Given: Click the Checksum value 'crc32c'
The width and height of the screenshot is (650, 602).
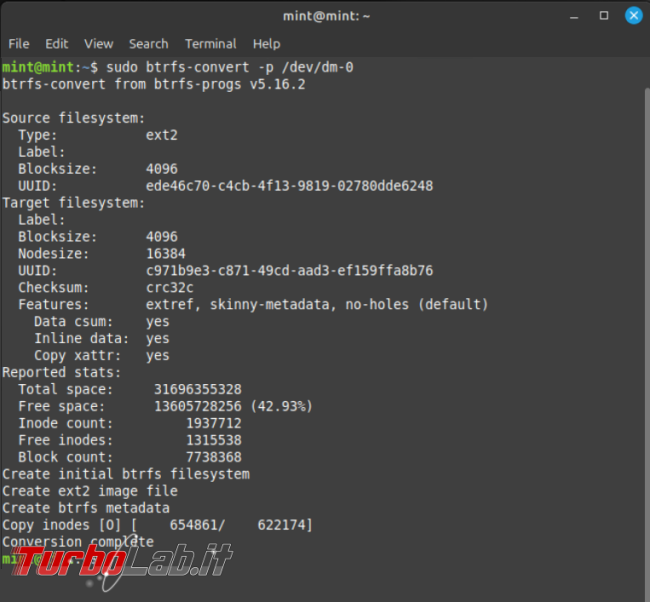Looking at the screenshot, I should click(x=170, y=288).
